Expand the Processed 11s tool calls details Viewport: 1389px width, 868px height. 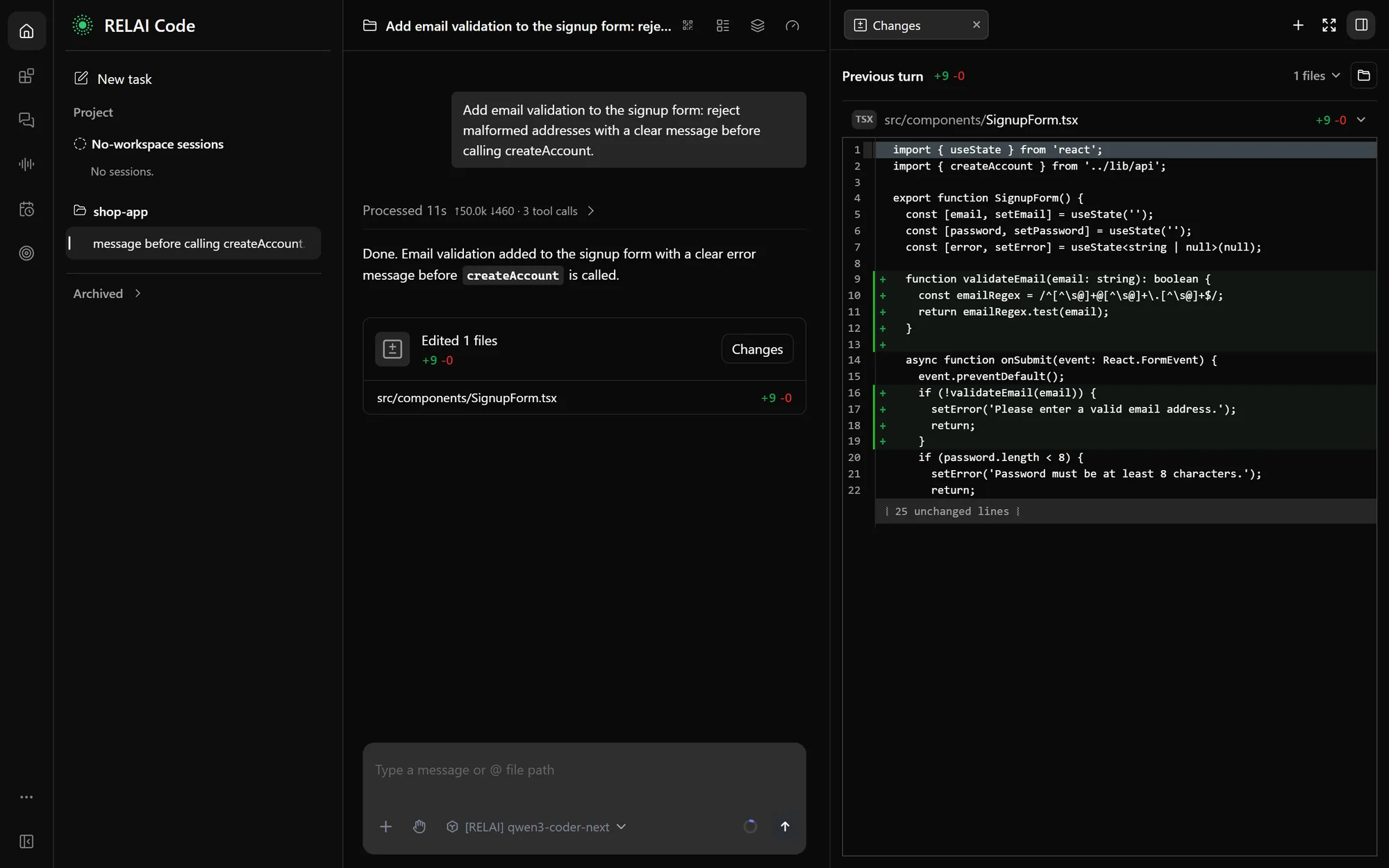[x=479, y=210]
